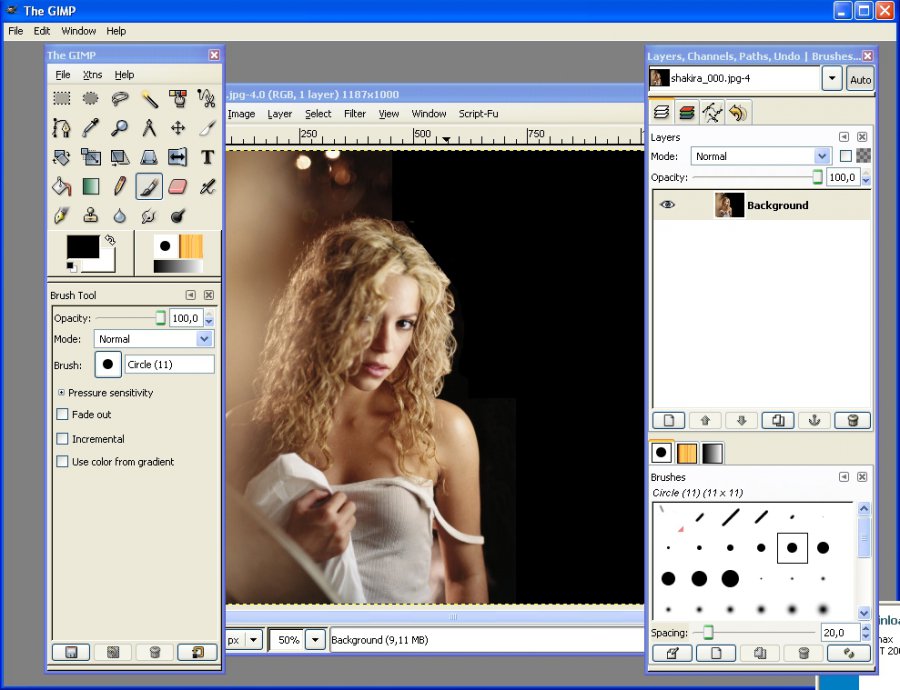The height and width of the screenshot is (690, 900).
Task: Select the Text tool
Action: [207, 157]
